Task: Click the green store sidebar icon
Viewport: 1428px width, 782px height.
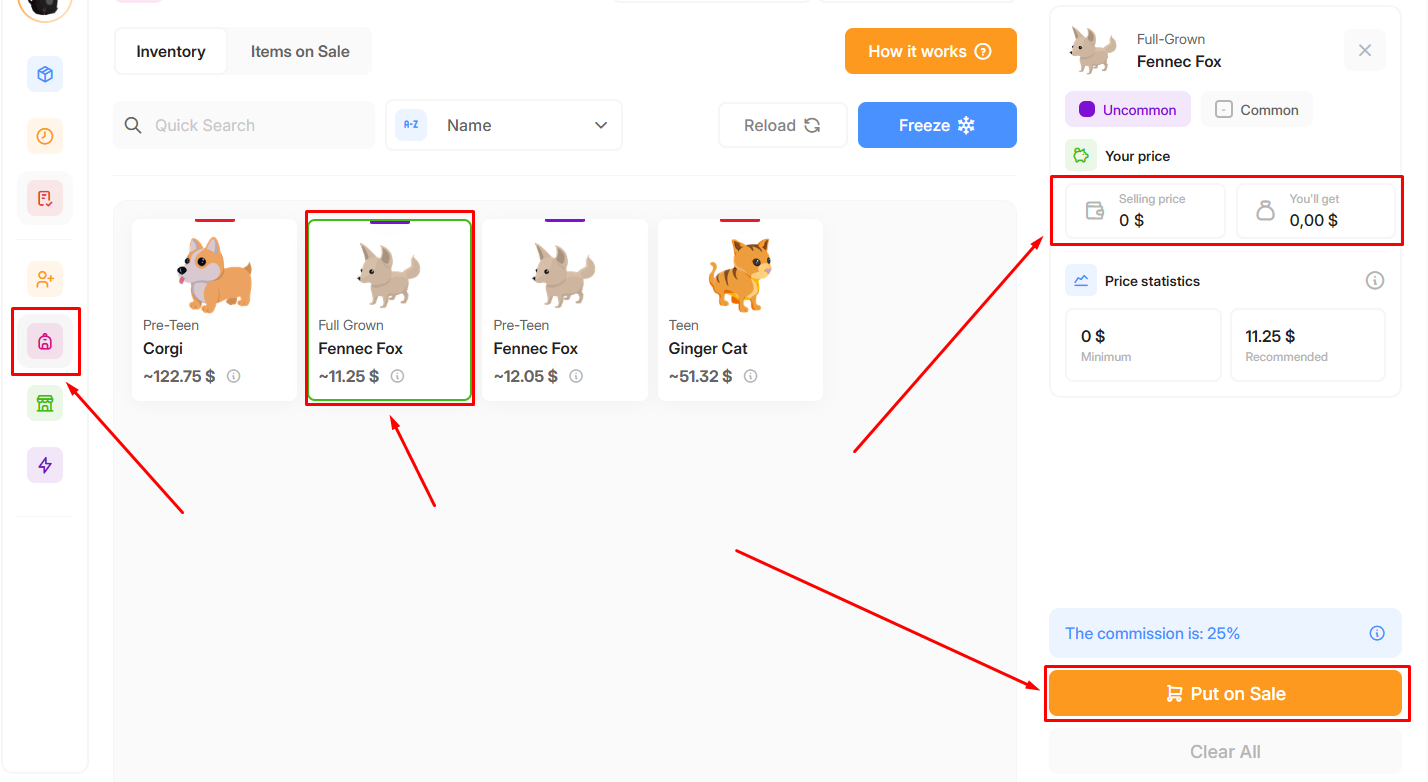Action: tap(45, 403)
